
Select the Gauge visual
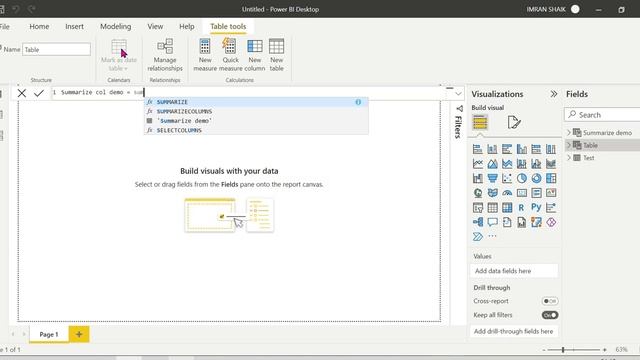[x=507, y=193]
